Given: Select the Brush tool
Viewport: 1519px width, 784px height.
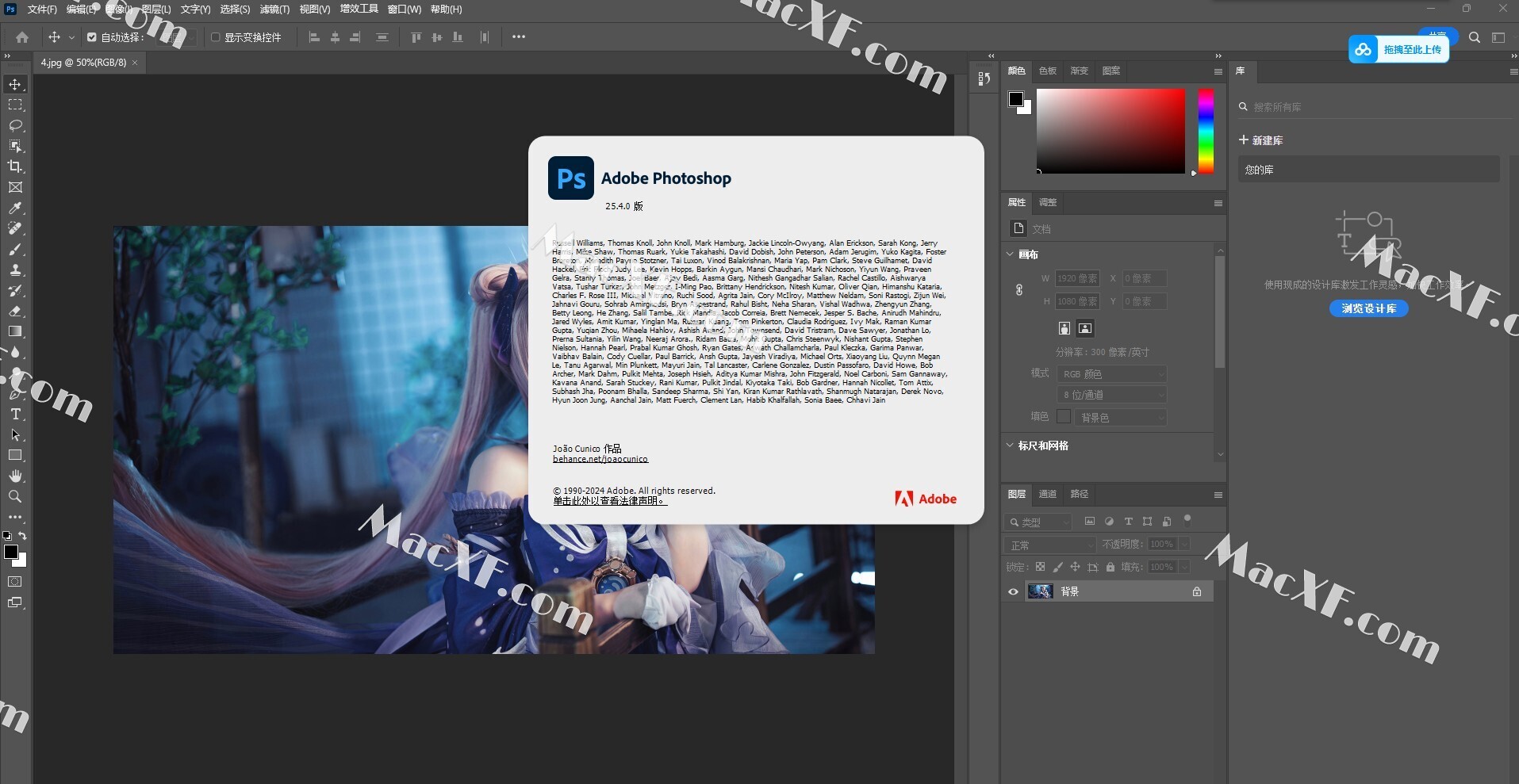Looking at the screenshot, I should pyautogui.click(x=15, y=249).
